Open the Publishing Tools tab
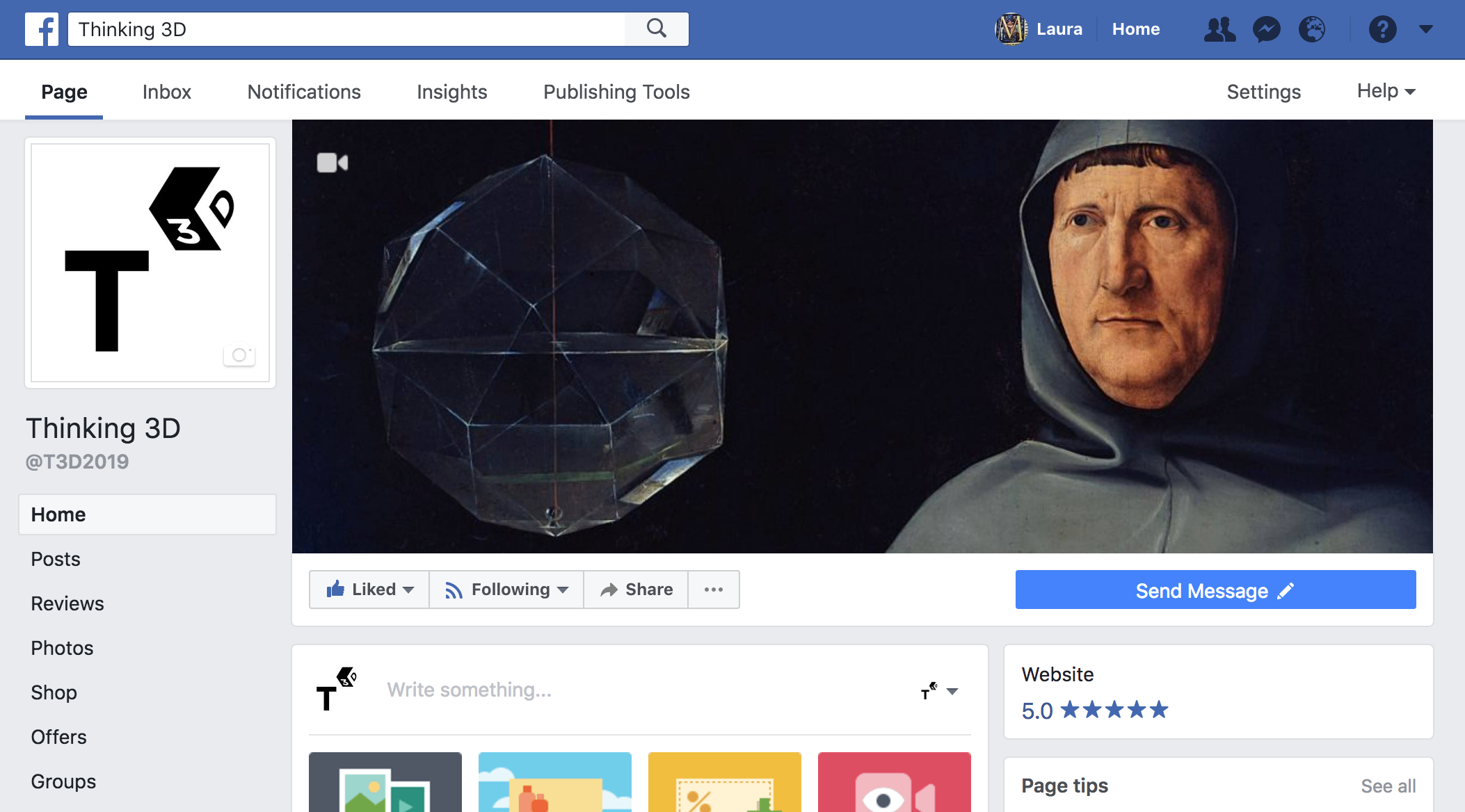Viewport: 1465px width, 812px height. 616,92
